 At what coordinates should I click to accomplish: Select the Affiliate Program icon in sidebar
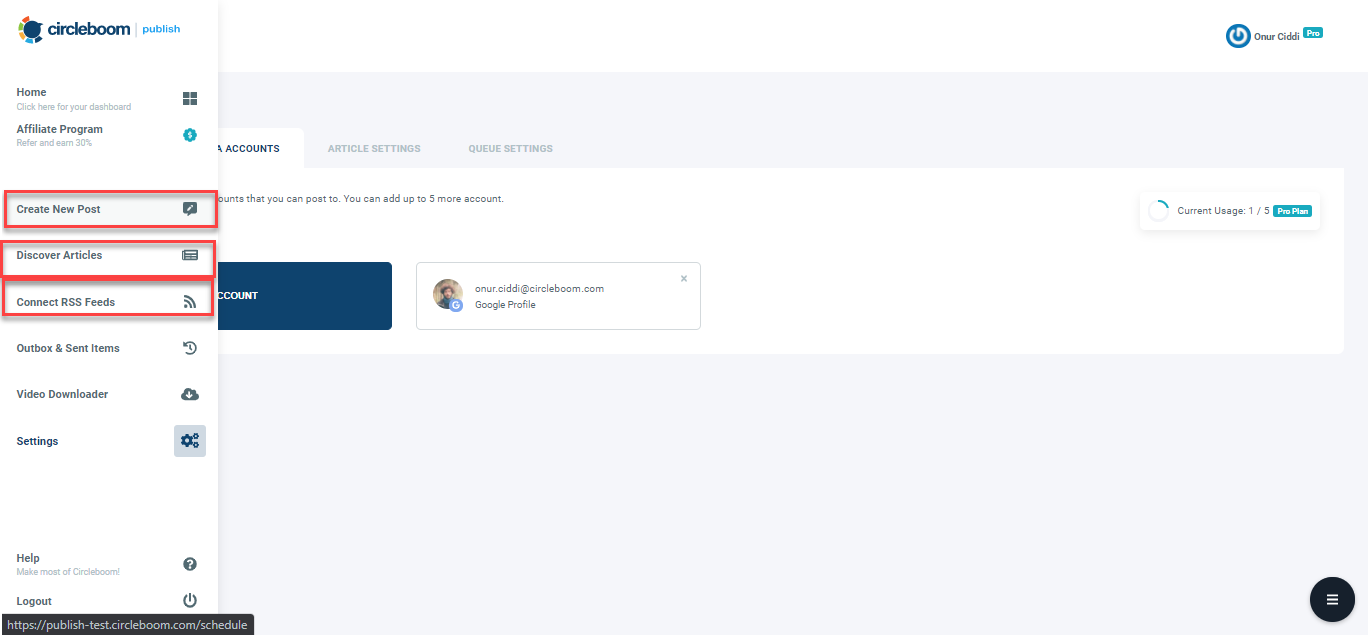pyautogui.click(x=189, y=135)
